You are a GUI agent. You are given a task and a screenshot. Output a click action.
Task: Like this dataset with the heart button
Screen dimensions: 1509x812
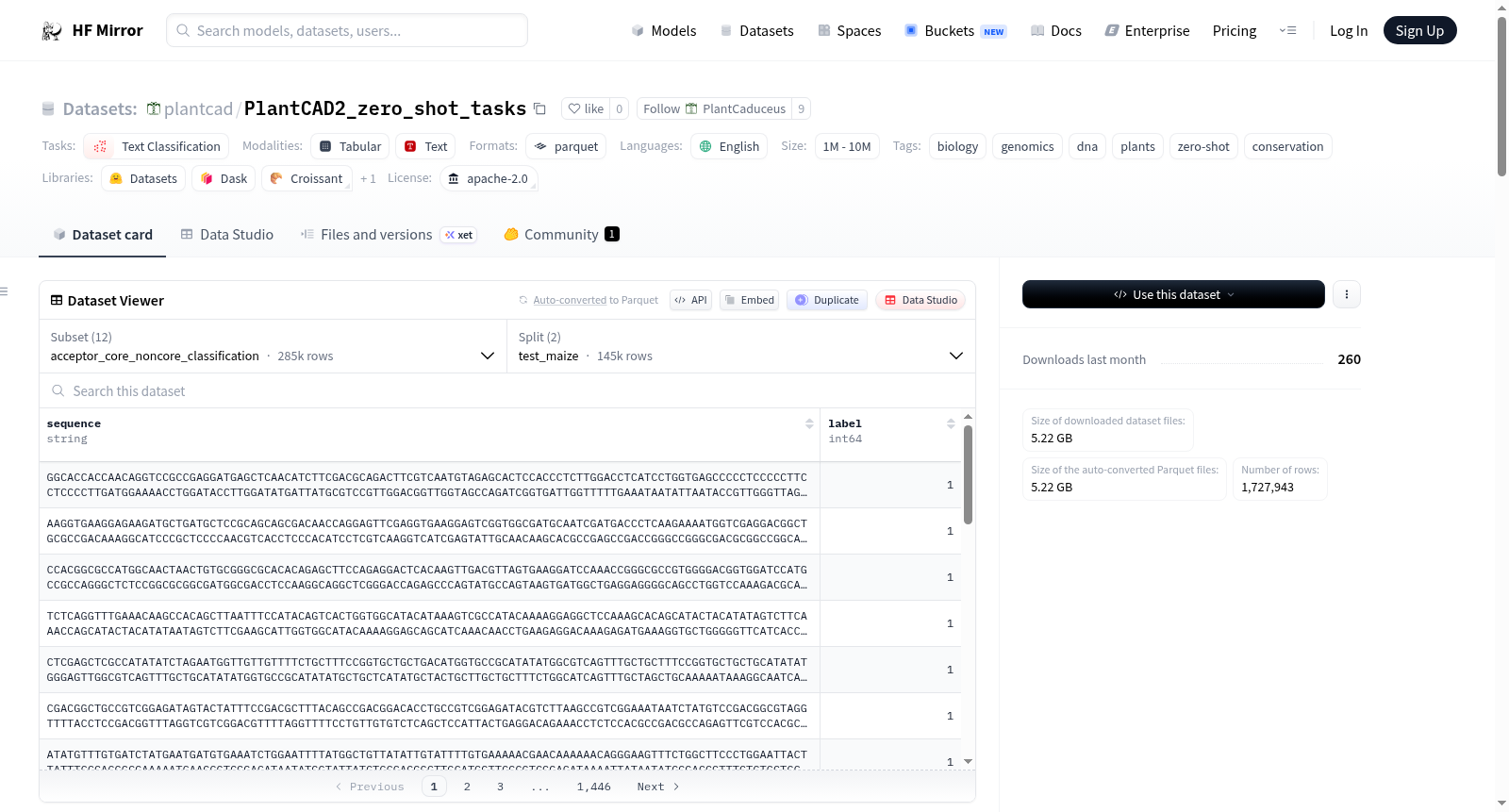click(x=586, y=108)
